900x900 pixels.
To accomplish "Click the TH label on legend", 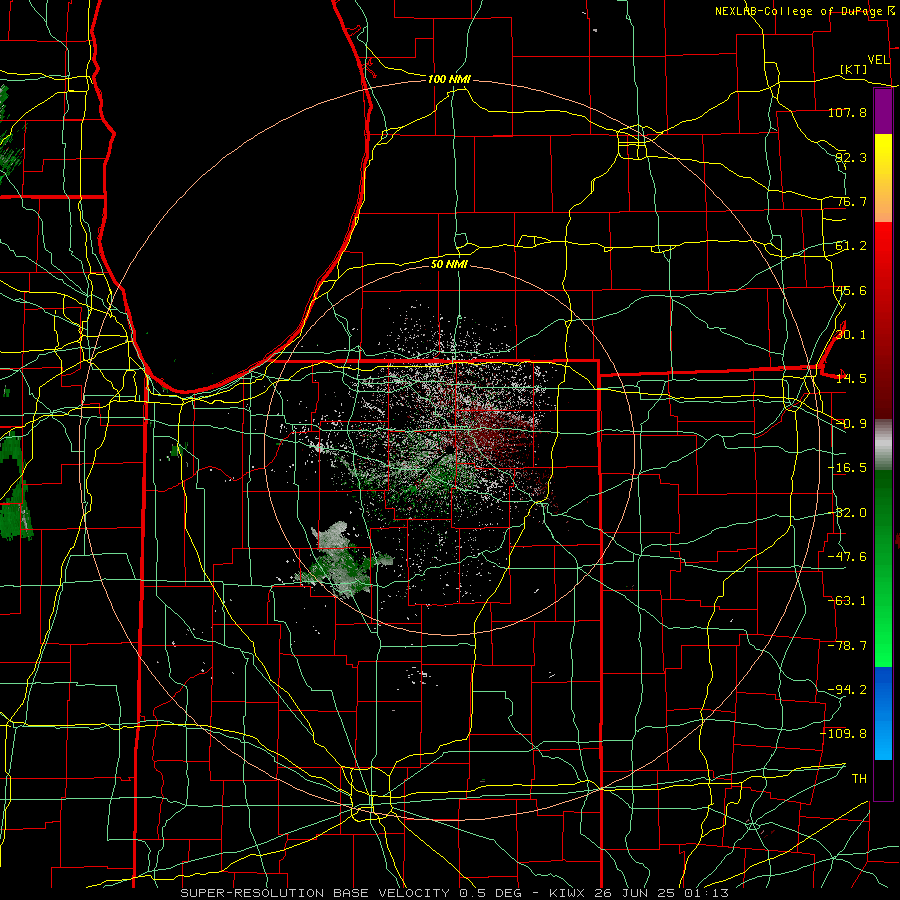I will click(859, 779).
